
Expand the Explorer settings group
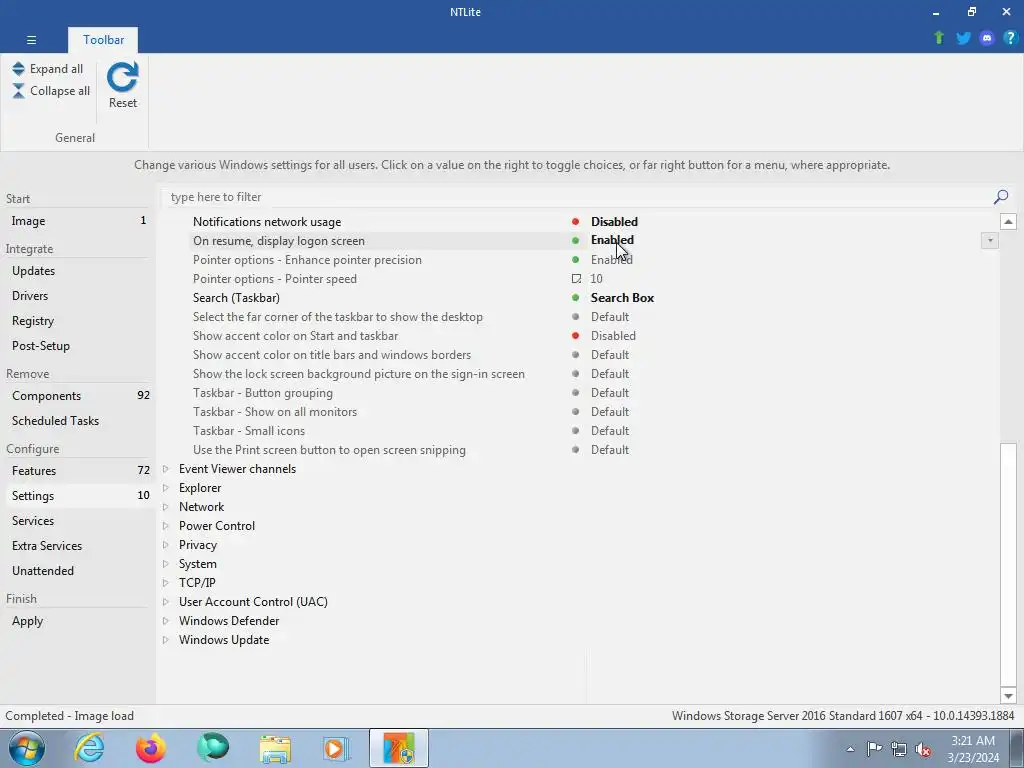point(166,488)
